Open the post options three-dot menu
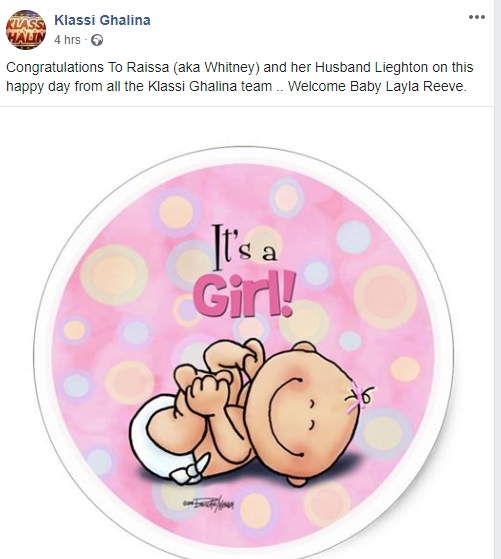Image resolution: width=501 pixels, height=559 pixels. pyautogui.click(x=477, y=17)
